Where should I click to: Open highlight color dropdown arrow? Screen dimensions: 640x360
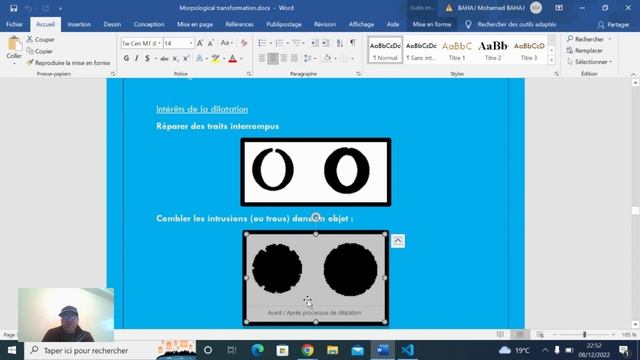224,58
